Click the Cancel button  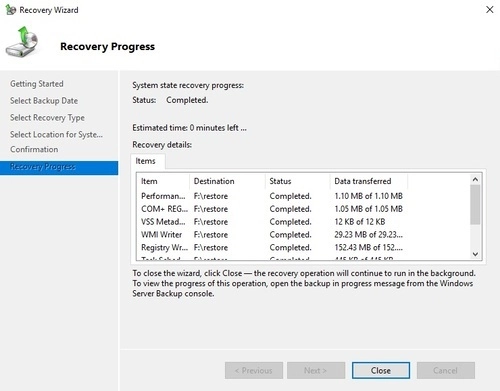(446, 370)
